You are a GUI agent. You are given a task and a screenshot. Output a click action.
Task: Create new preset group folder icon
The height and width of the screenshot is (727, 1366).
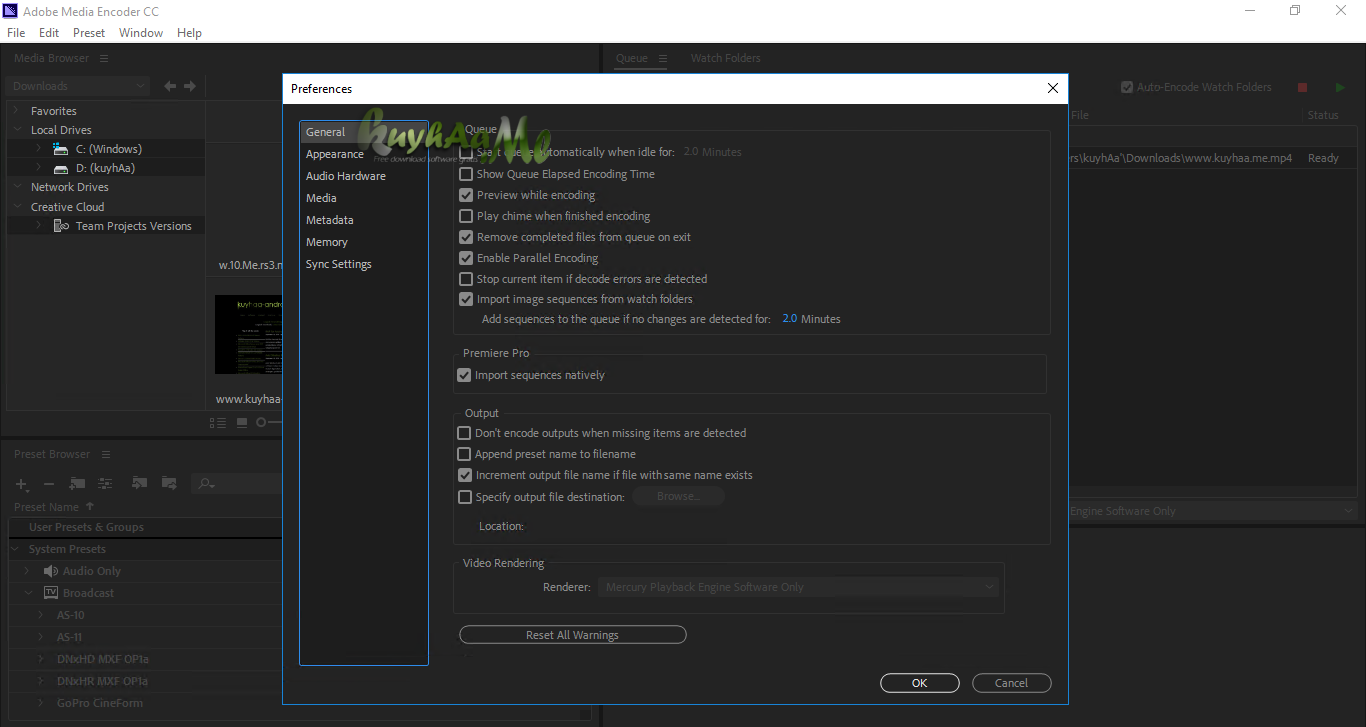77,483
